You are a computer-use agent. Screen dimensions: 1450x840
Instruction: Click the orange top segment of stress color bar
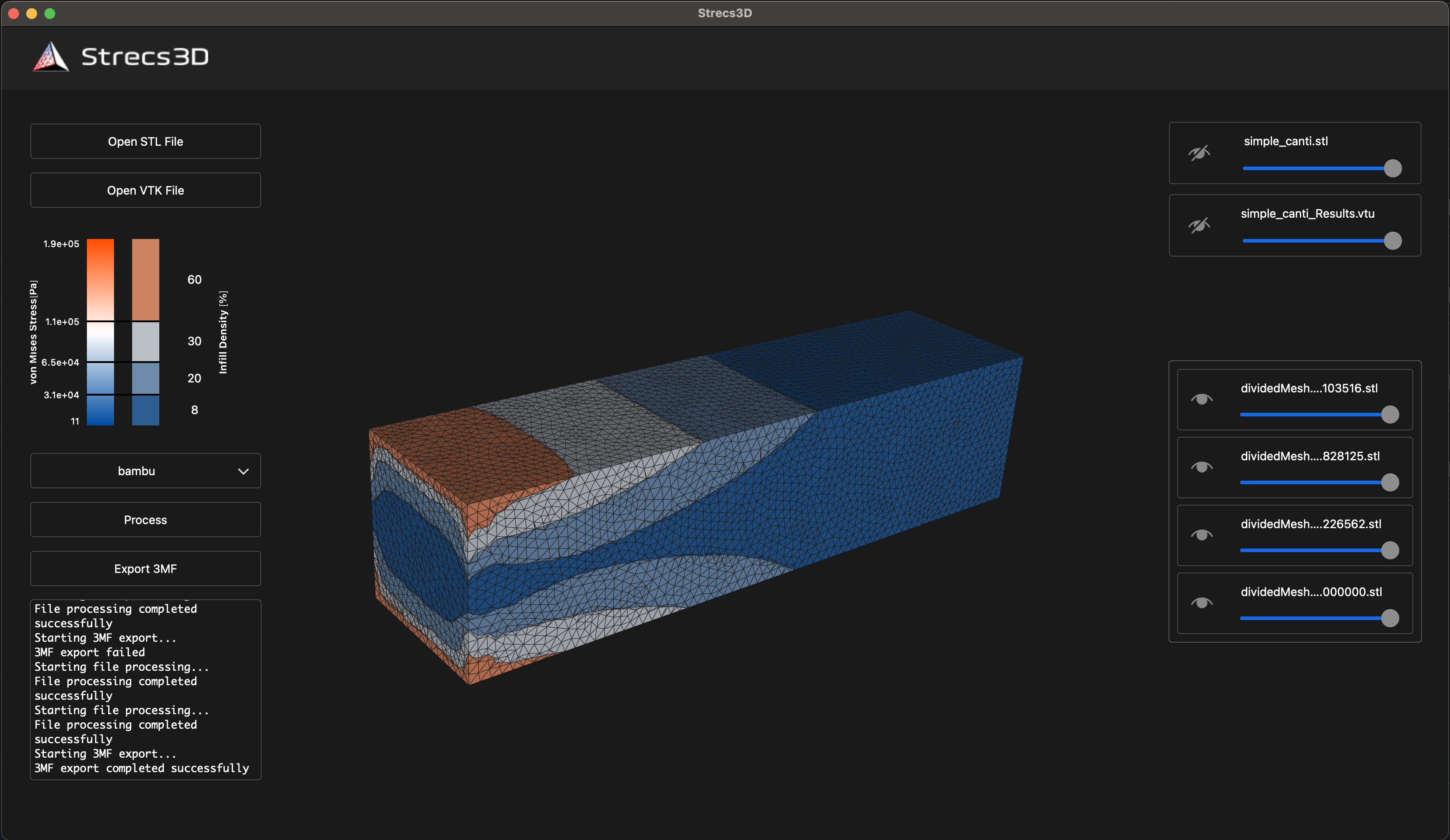[x=100, y=279]
